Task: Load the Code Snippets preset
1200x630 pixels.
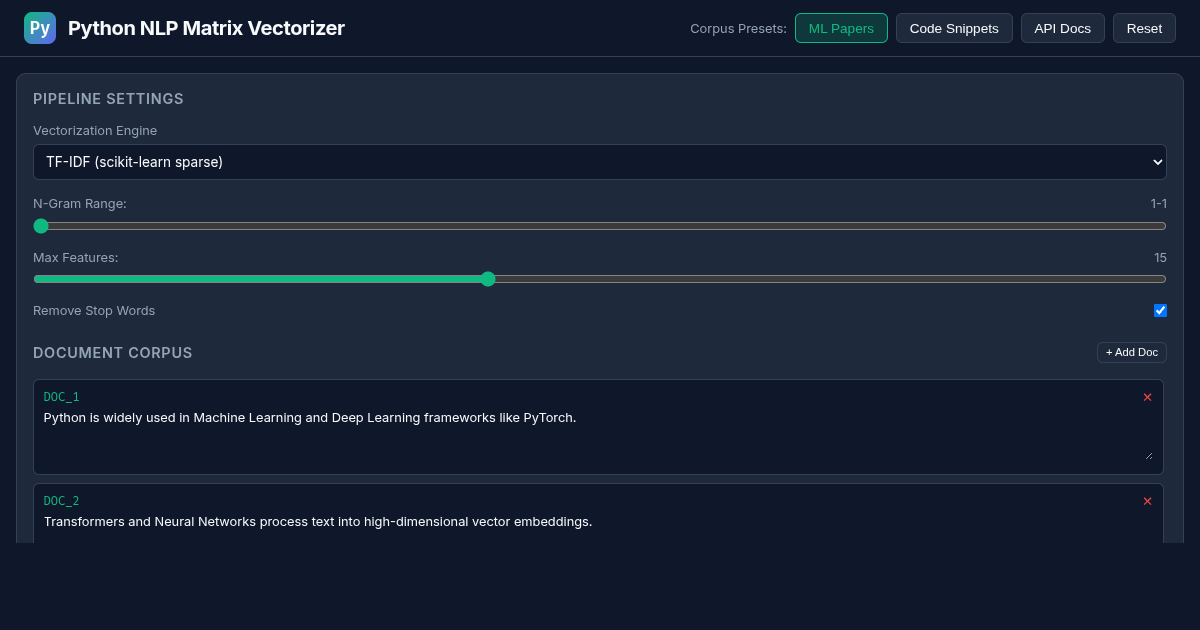Action: [x=954, y=28]
